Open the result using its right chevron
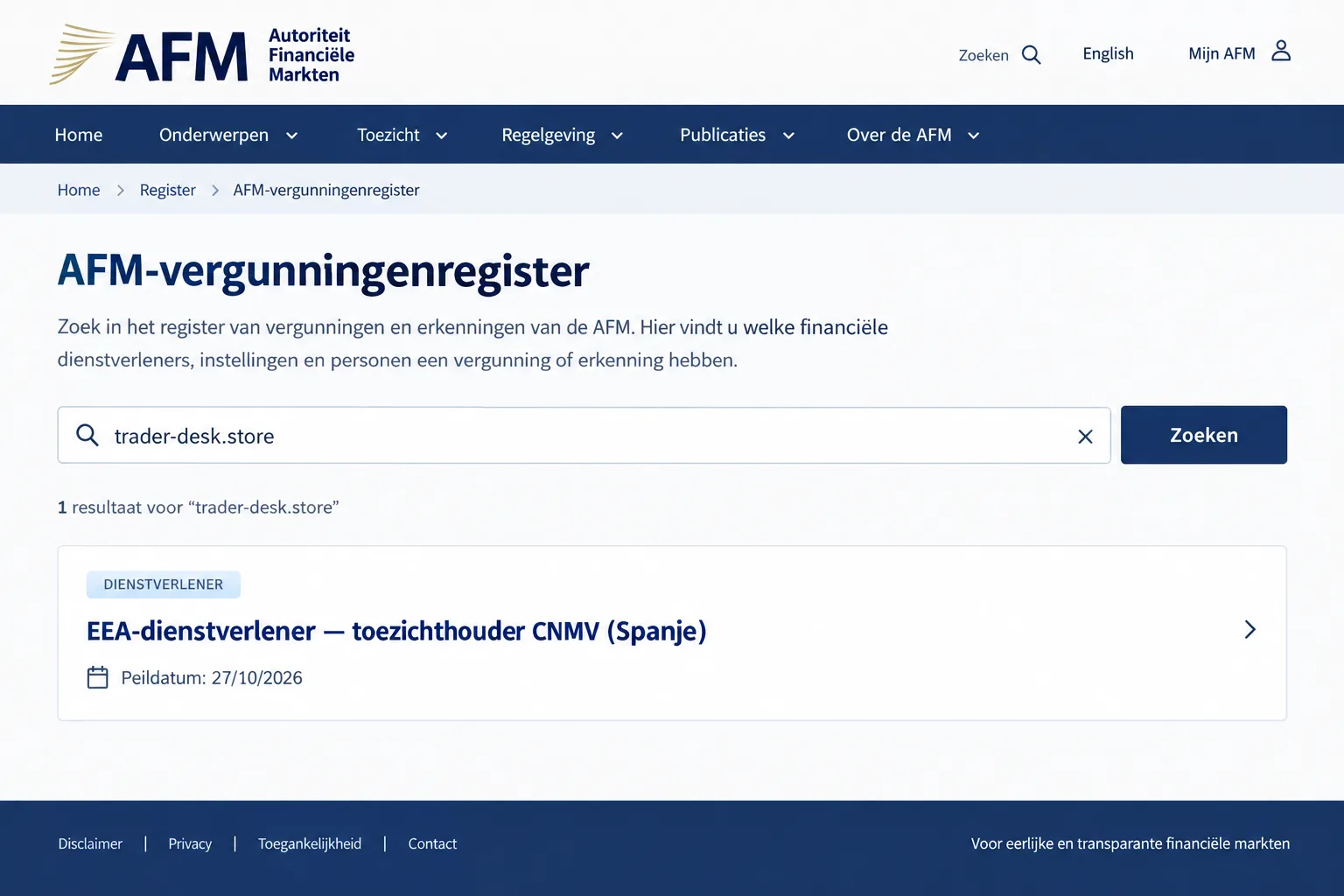The image size is (1344, 896). (x=1250, y=629)
